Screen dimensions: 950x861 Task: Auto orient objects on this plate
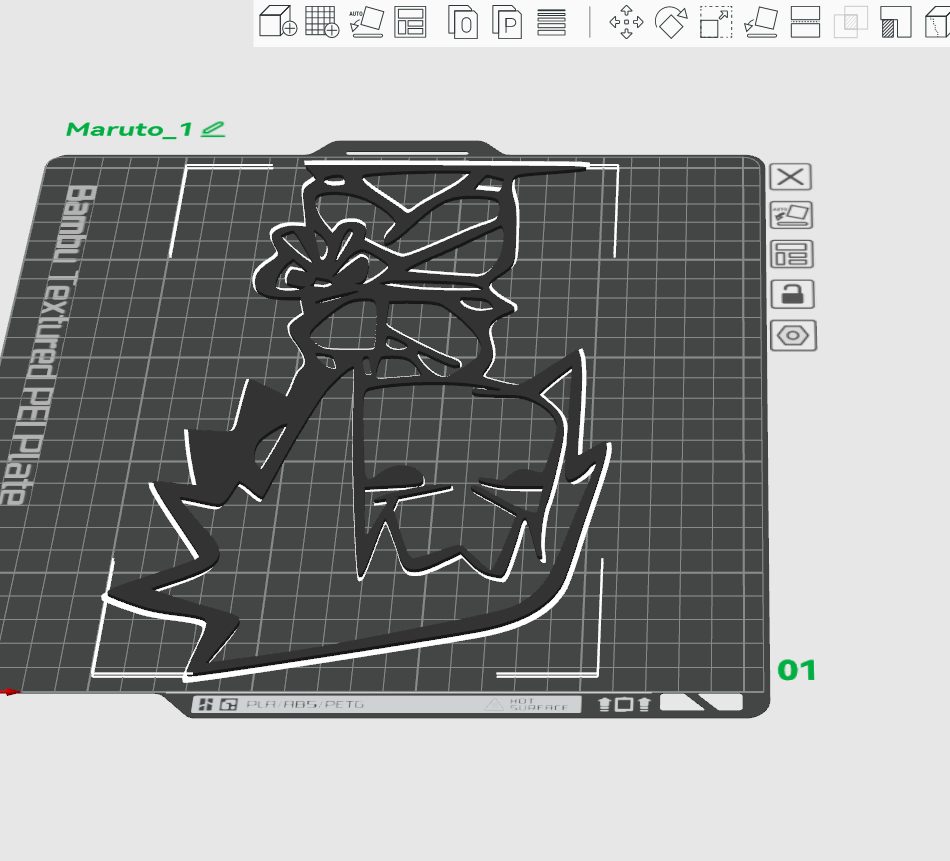[791, 215]
